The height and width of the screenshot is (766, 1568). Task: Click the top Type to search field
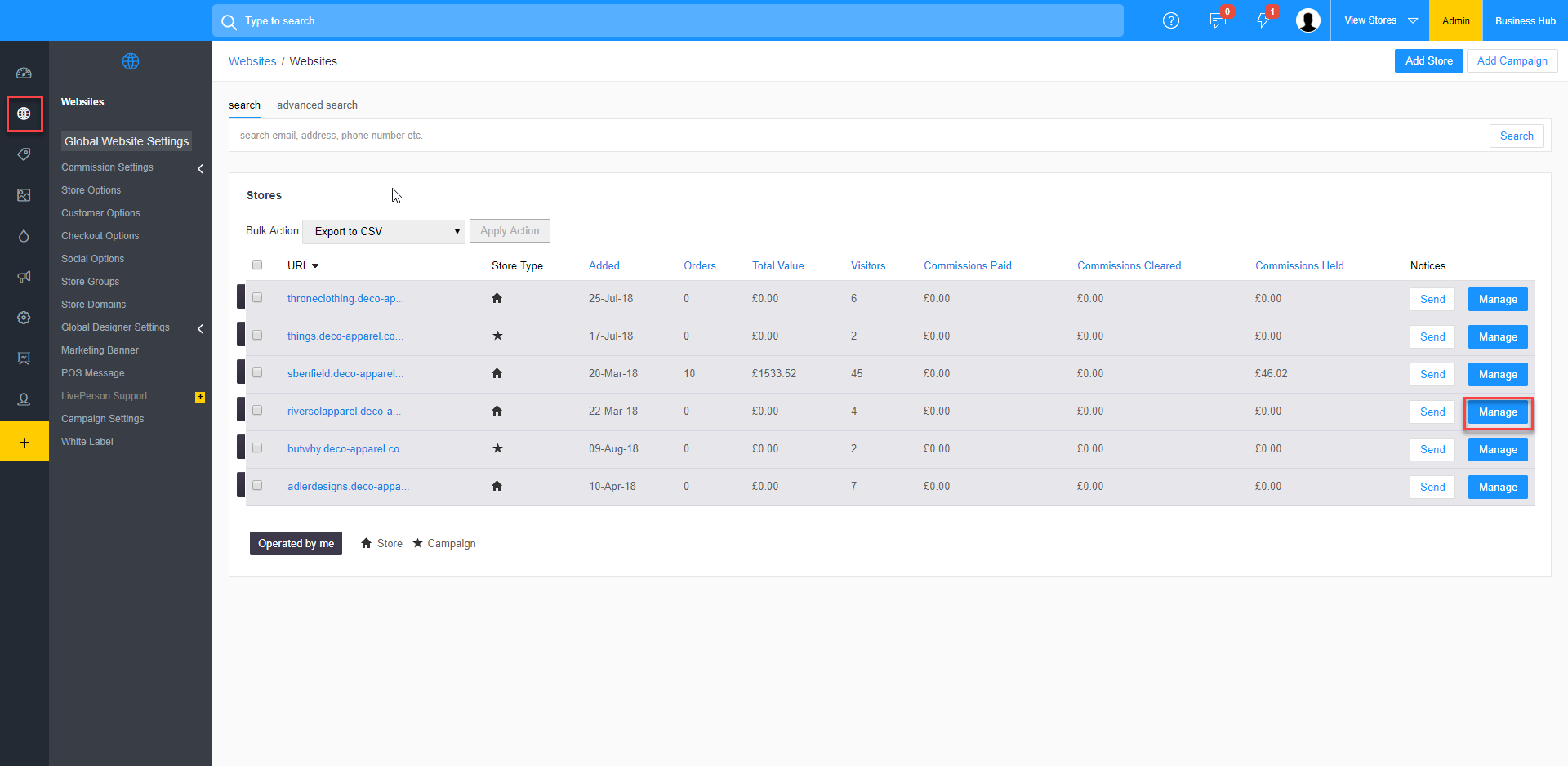coord(668,20)
